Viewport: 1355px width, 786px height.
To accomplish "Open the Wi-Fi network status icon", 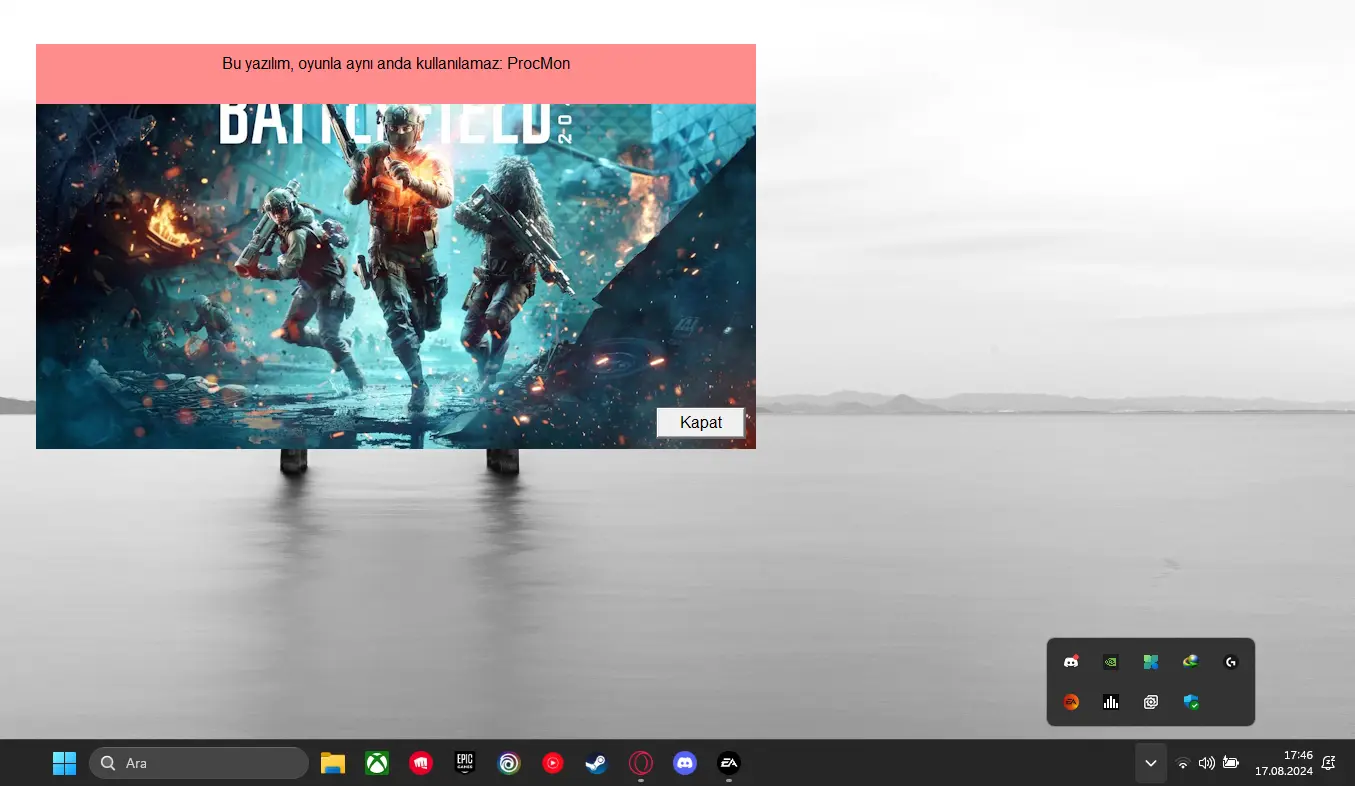I will [x=1183, y=763].
